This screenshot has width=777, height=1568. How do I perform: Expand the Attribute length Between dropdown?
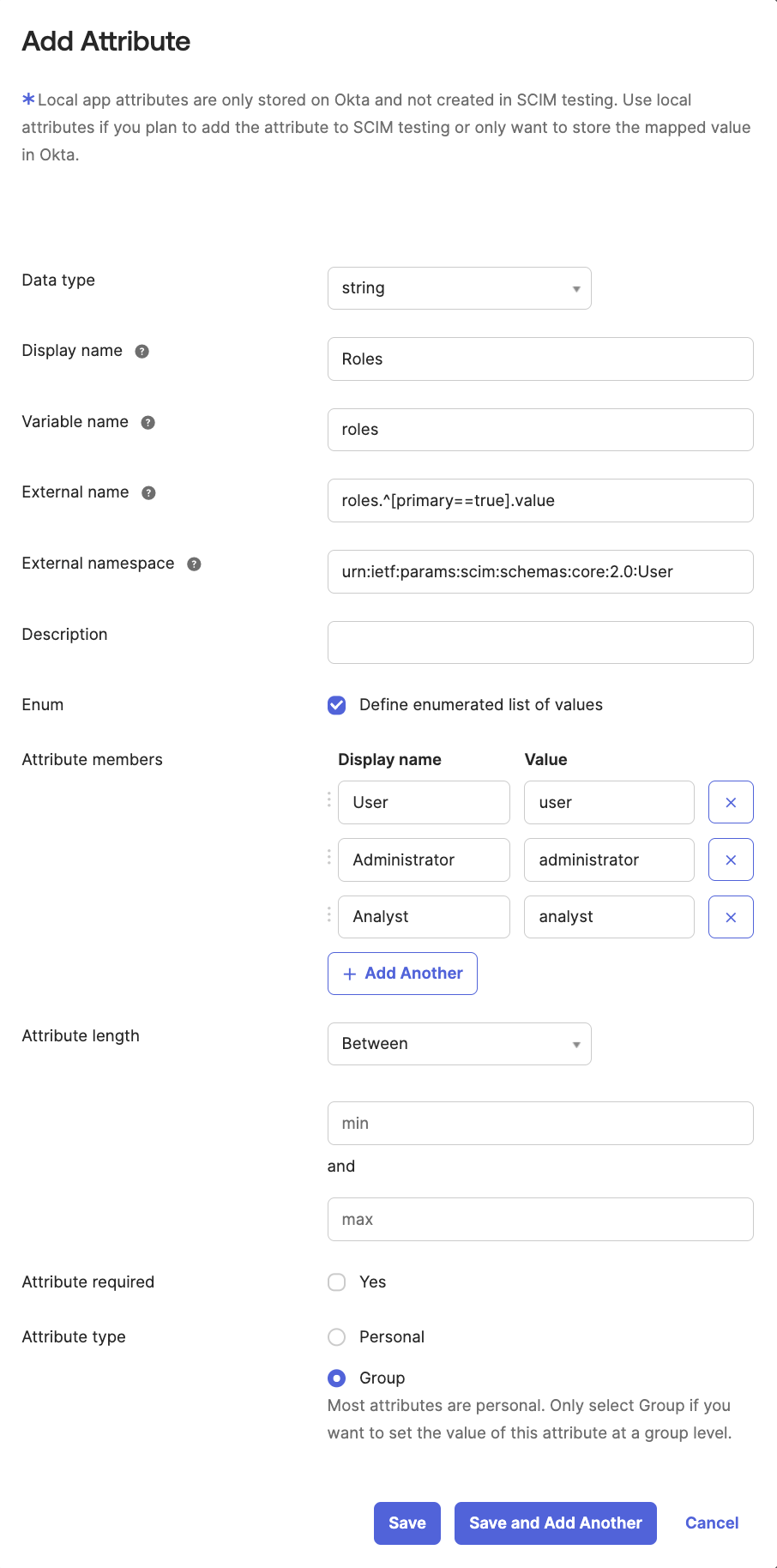(459, 1044)
